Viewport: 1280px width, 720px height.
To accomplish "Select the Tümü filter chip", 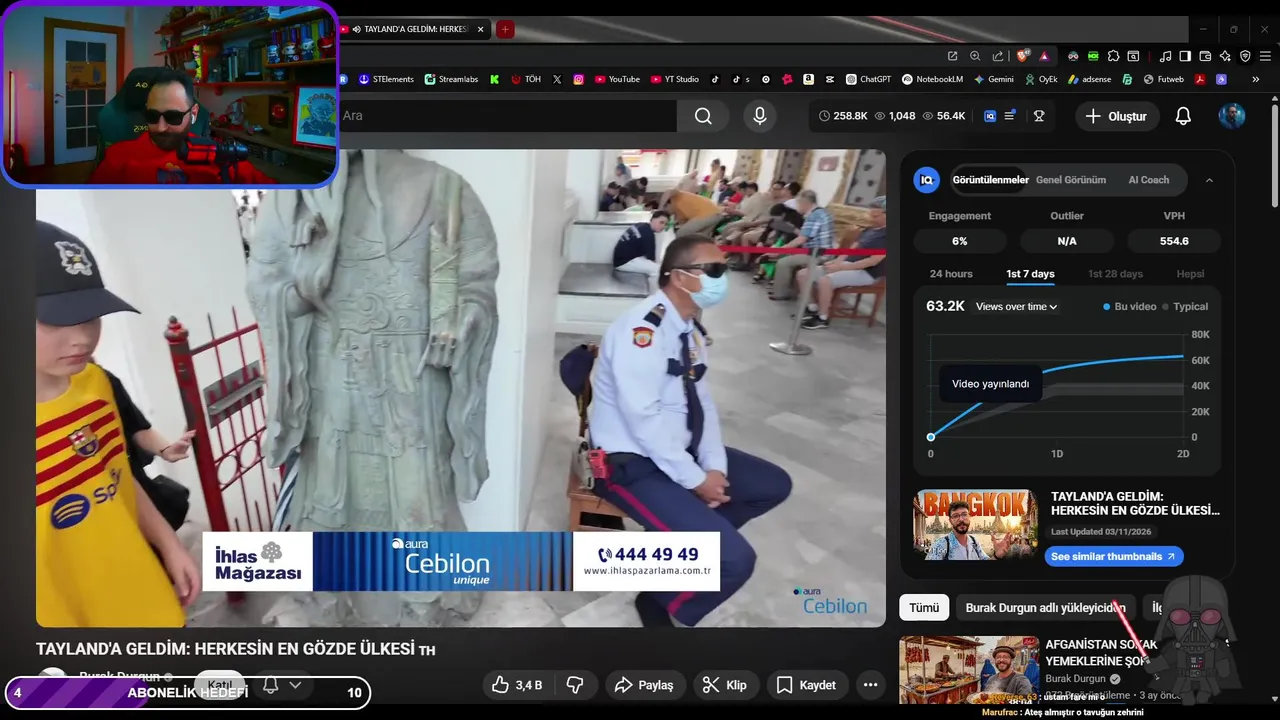I will [x=924, y=607].
